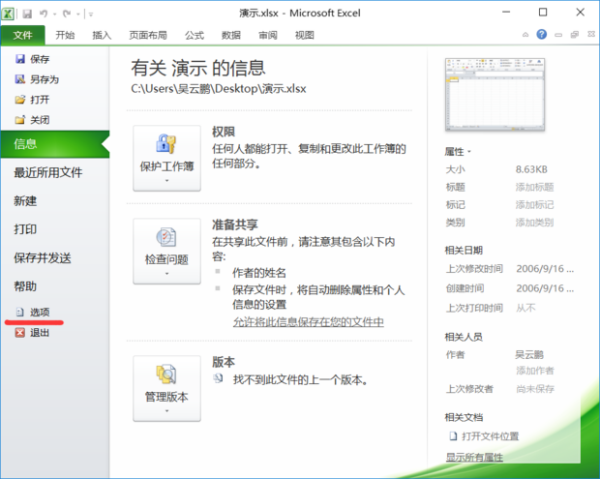
Task: Click the file path C:\Users\吴云鹏\Desktop\演示.xlsx
Action: (x=218, y=89)
